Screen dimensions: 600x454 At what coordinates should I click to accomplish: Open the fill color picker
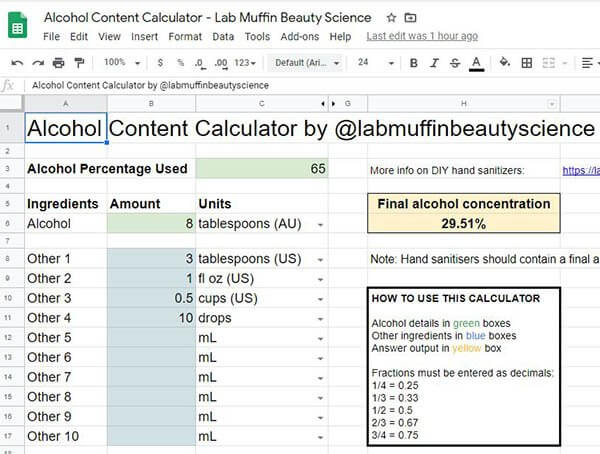point(505,62)
